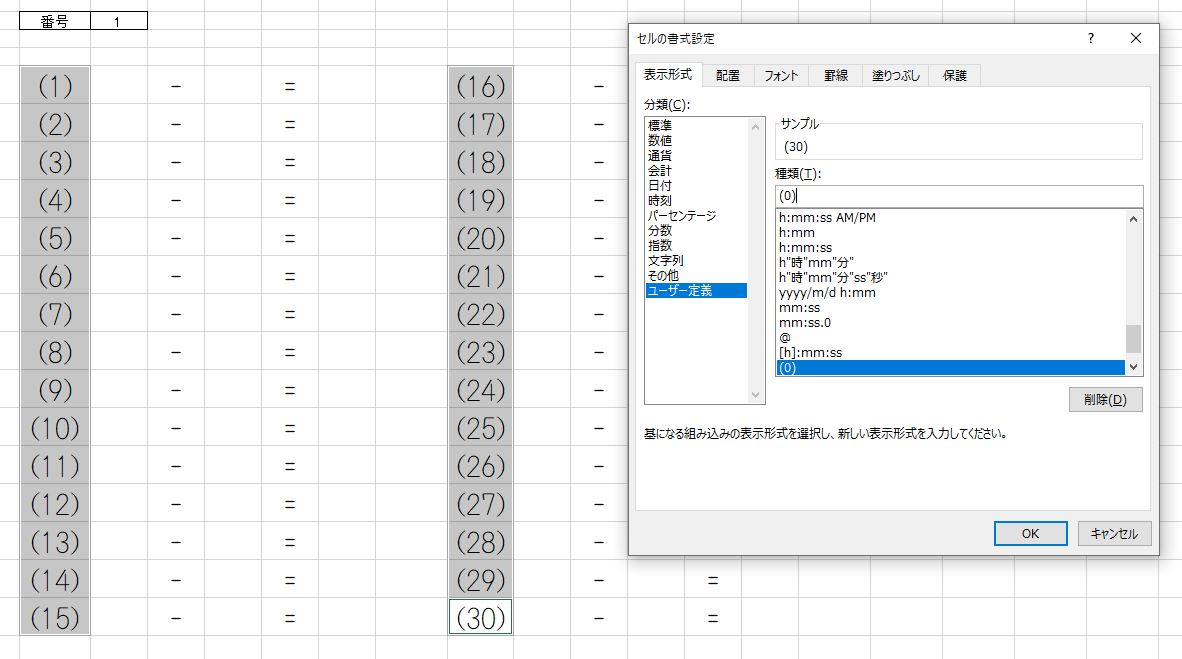Image resolution: width=1182 pixels, height=659 pixels.
Task: Click format list scroll-up arrow
Action: coord(1133,219)
